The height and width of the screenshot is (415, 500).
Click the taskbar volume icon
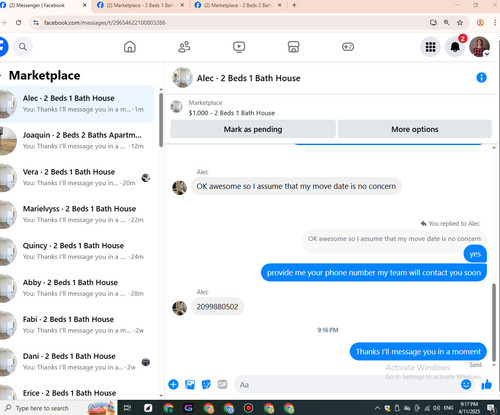click(436, 408)
